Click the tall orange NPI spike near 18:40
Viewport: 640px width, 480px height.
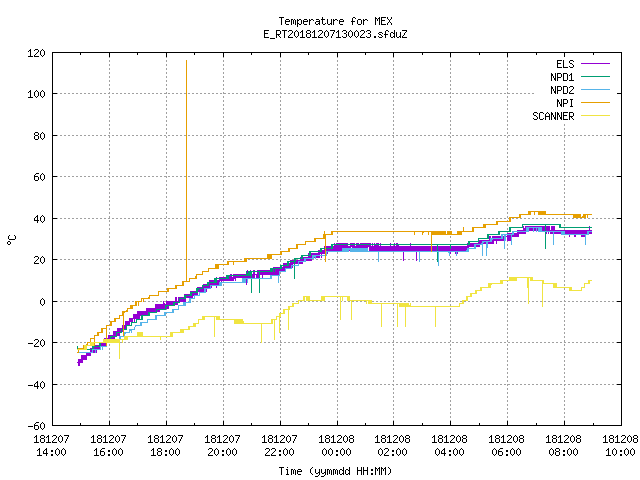coord(187,170)
